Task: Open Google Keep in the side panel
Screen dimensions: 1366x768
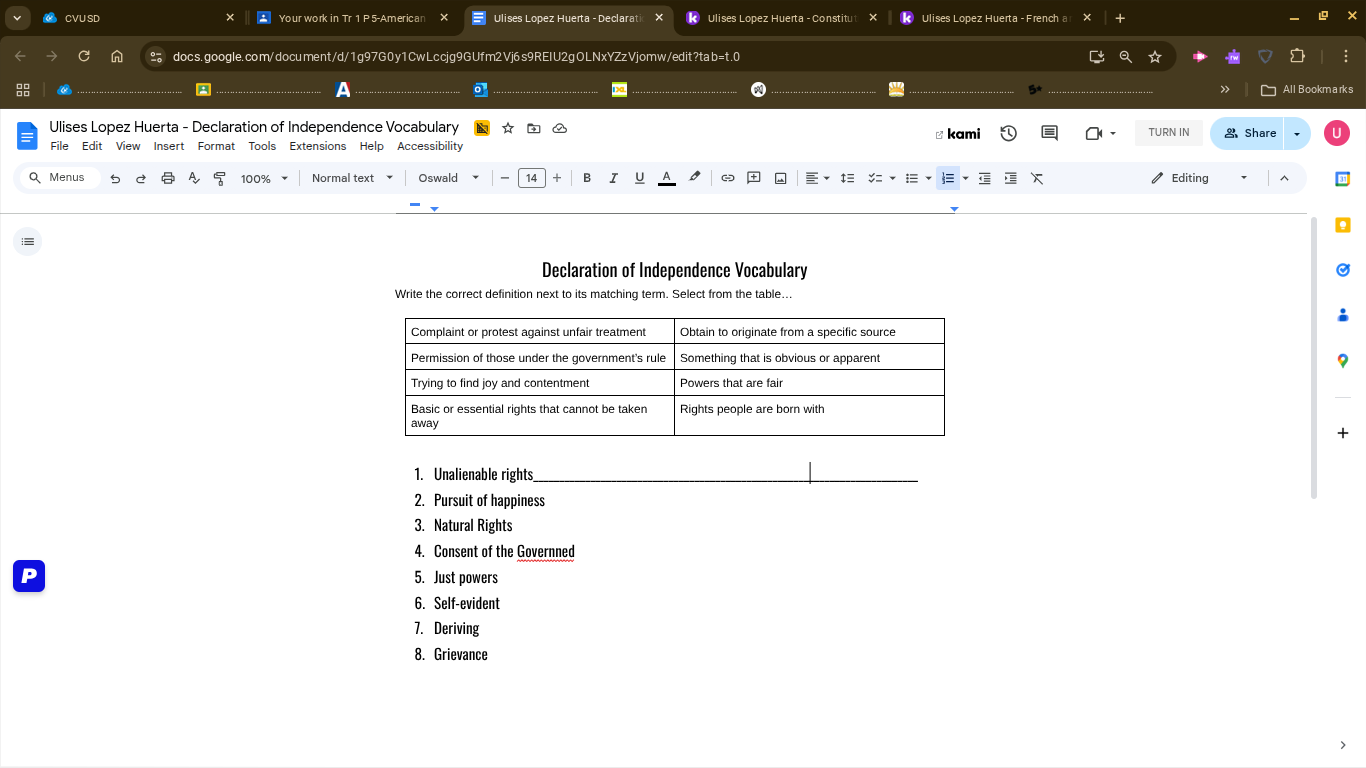Action: pyautogui.click(x=1342, y=225)
